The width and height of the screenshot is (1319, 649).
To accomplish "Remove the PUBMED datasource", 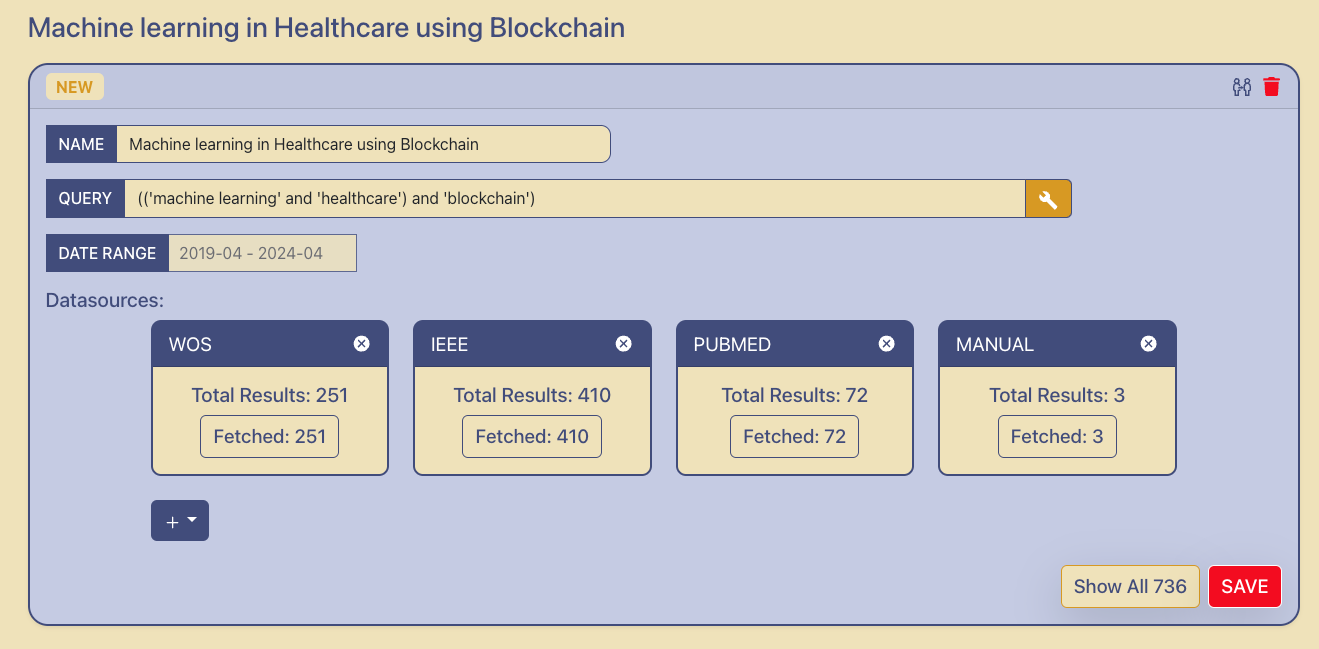I will click(x=886, y=344).
